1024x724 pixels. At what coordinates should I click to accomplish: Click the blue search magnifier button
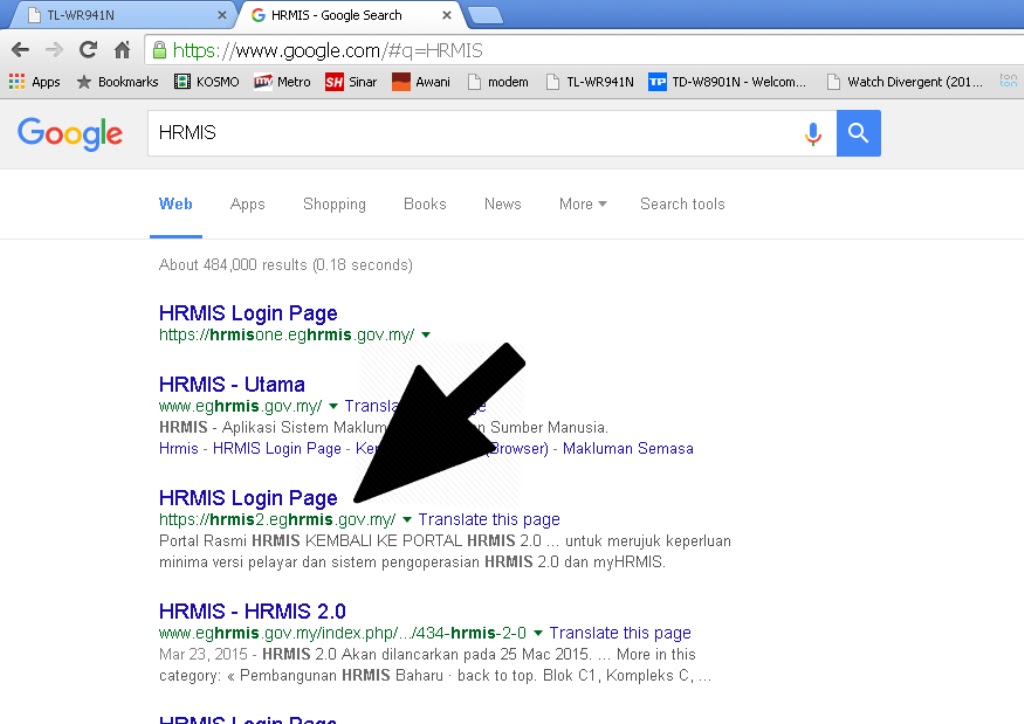coord(858,133)
